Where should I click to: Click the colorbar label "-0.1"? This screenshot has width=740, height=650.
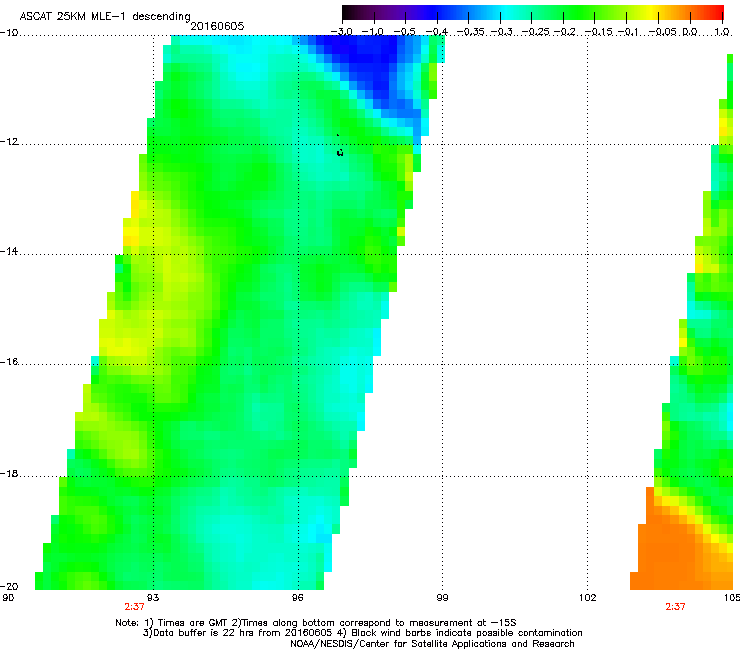click(628, 32)
